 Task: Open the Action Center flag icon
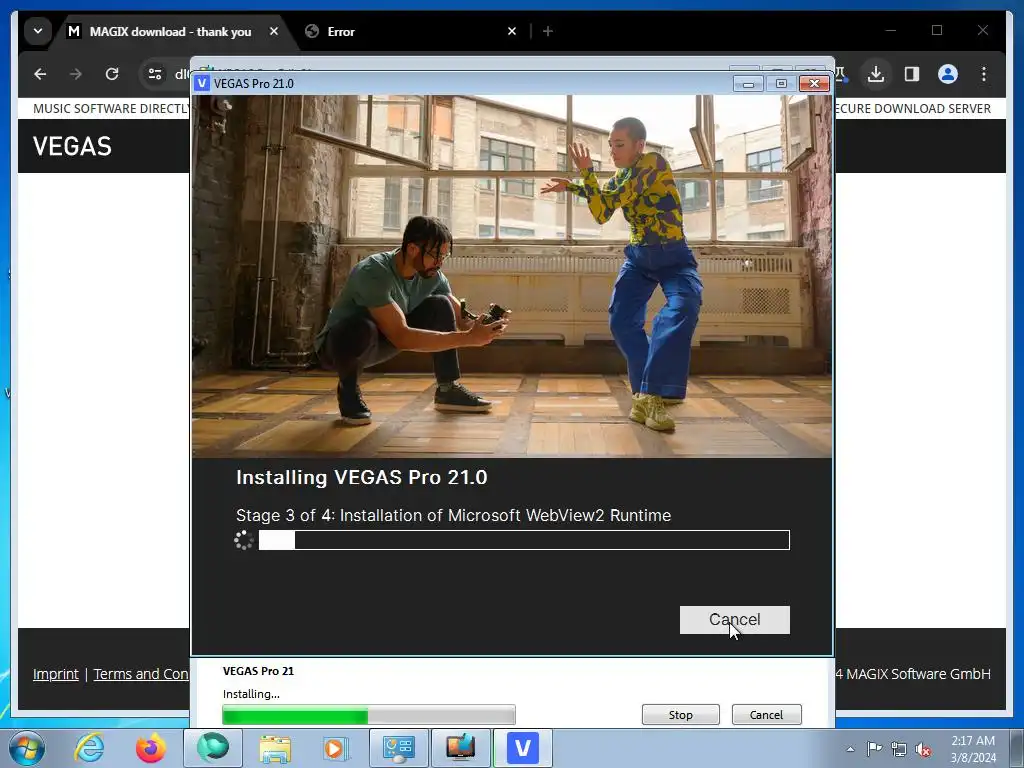[874, 749]
